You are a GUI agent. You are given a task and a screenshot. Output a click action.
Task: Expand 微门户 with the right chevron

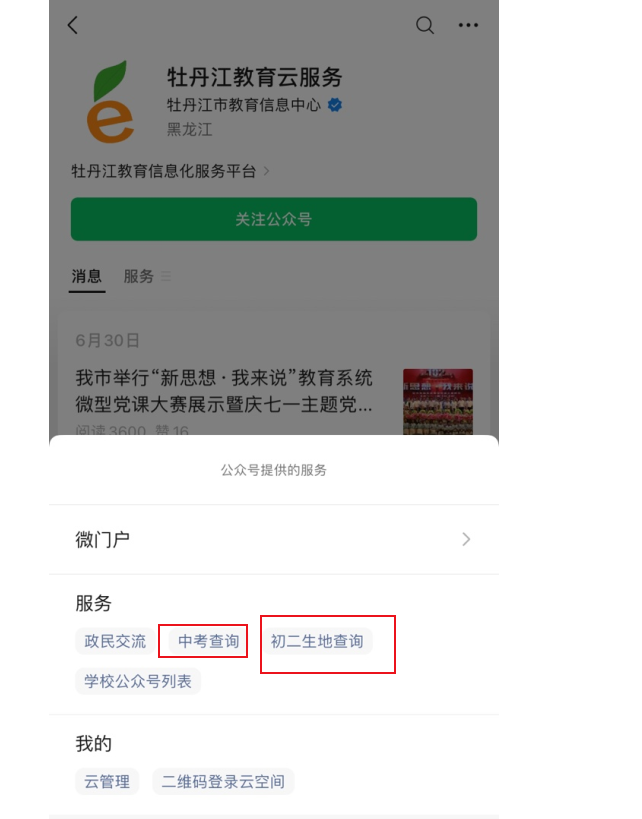[466, 539]
